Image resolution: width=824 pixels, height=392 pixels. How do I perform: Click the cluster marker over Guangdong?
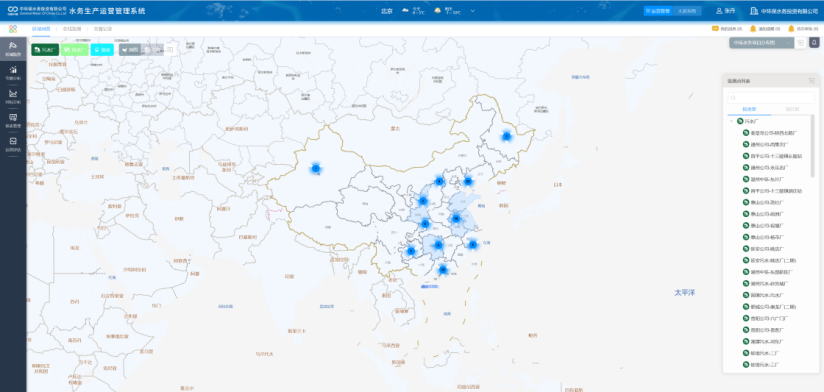443,270
